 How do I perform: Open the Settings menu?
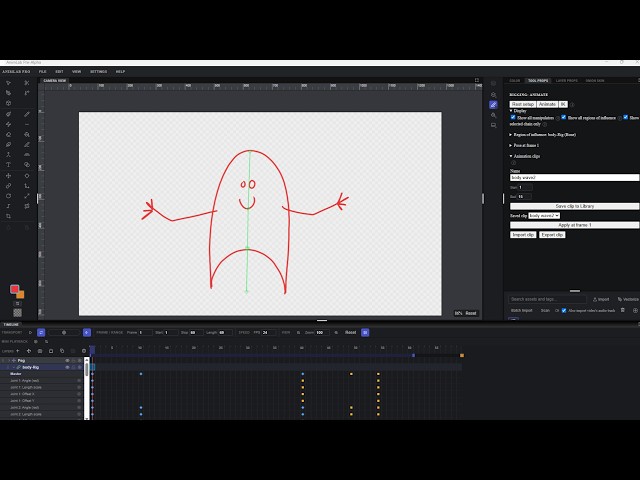pyautogui.click(x=98, y=72)
